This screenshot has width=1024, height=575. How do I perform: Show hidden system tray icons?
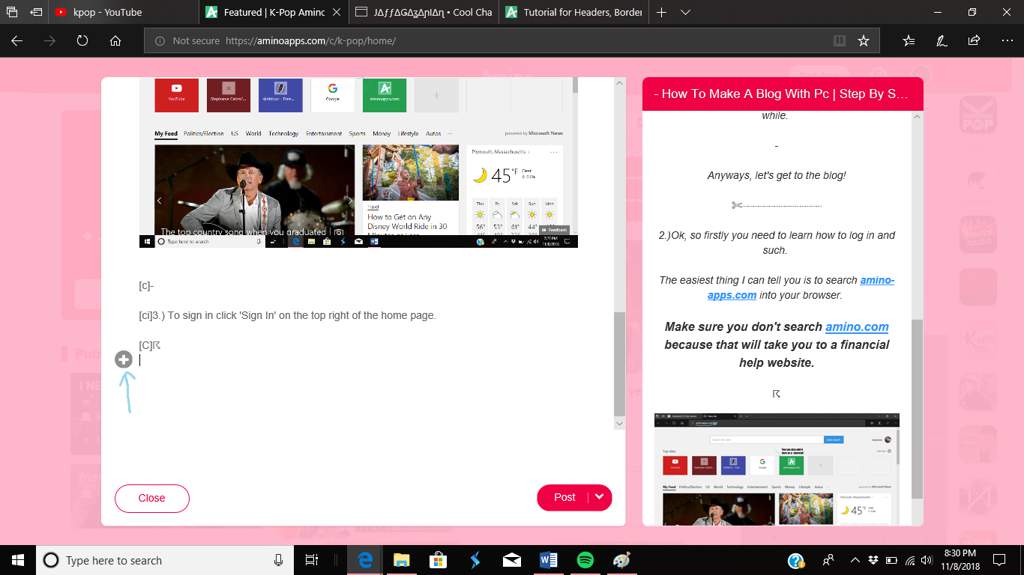(x=853, y=560)
